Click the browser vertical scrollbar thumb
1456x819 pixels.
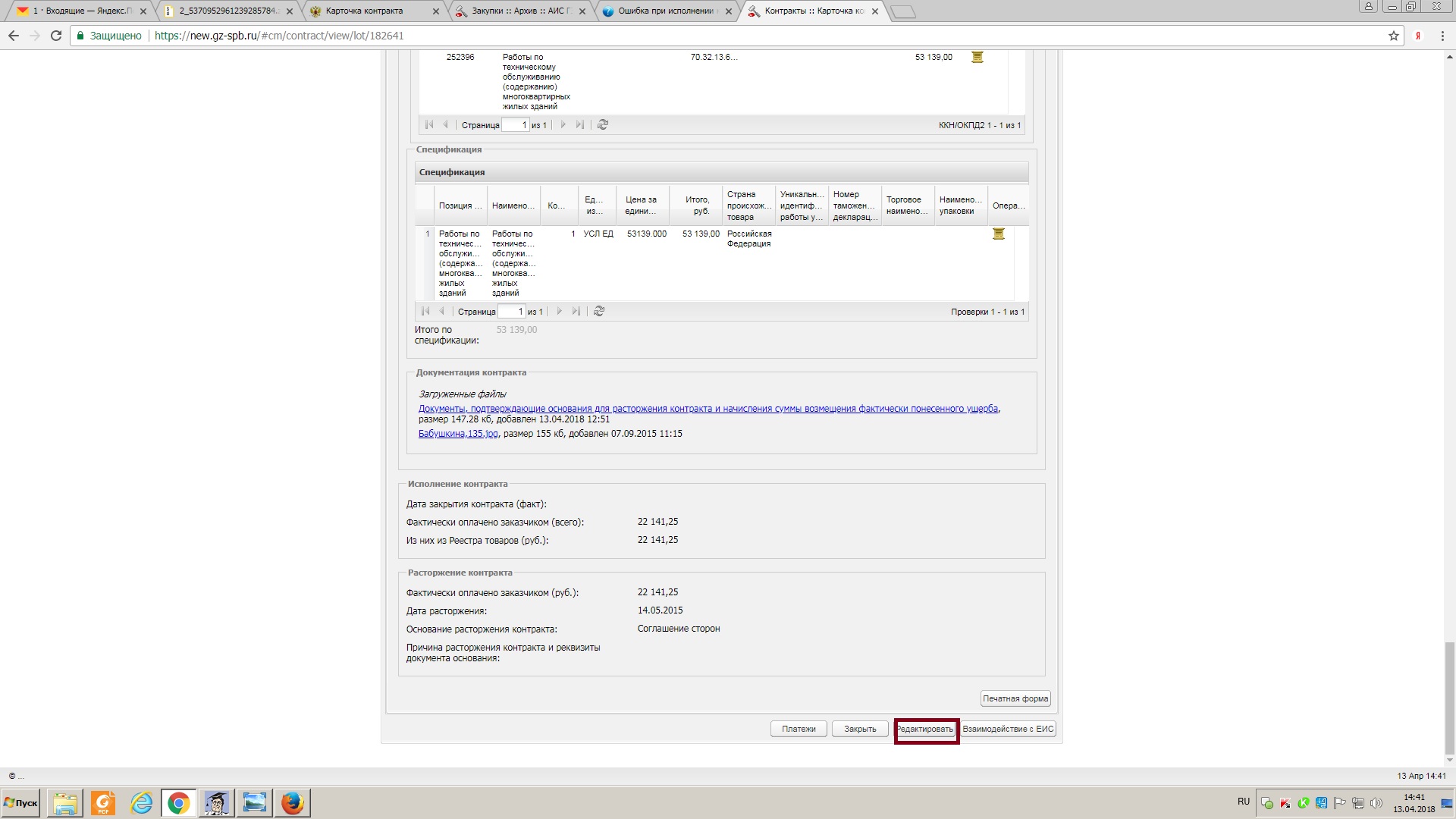point(1449,698)
